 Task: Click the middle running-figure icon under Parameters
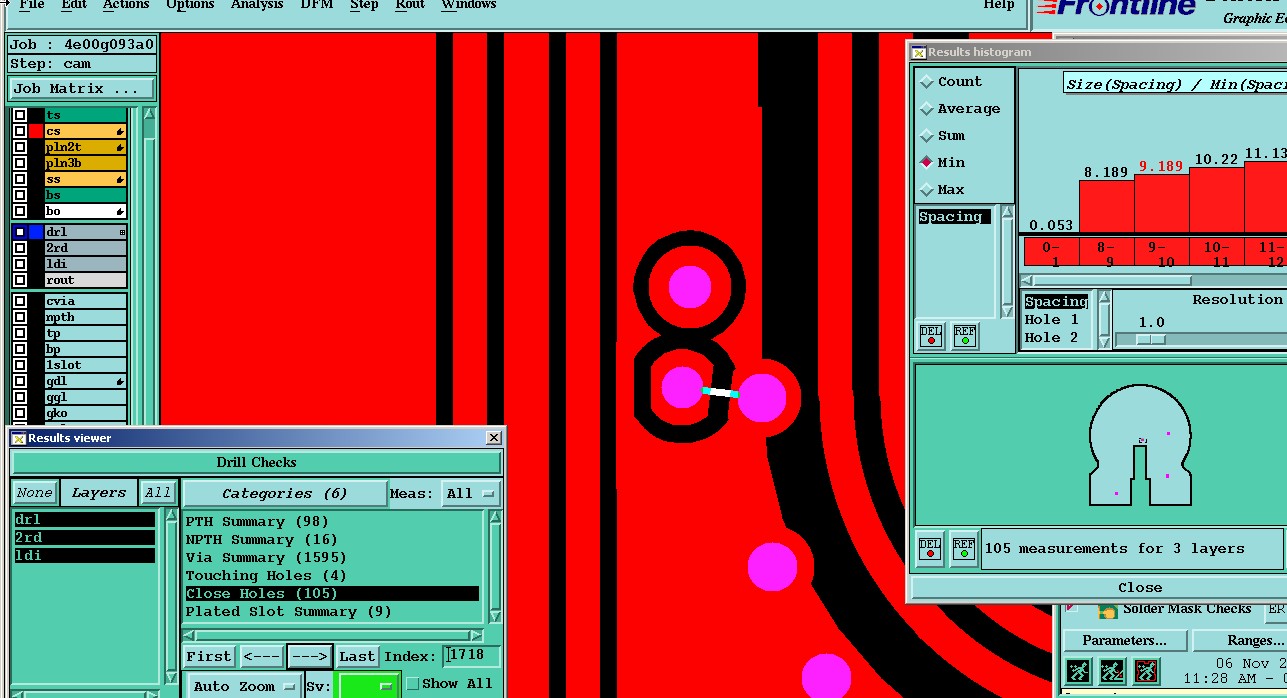pos(1112,670)
